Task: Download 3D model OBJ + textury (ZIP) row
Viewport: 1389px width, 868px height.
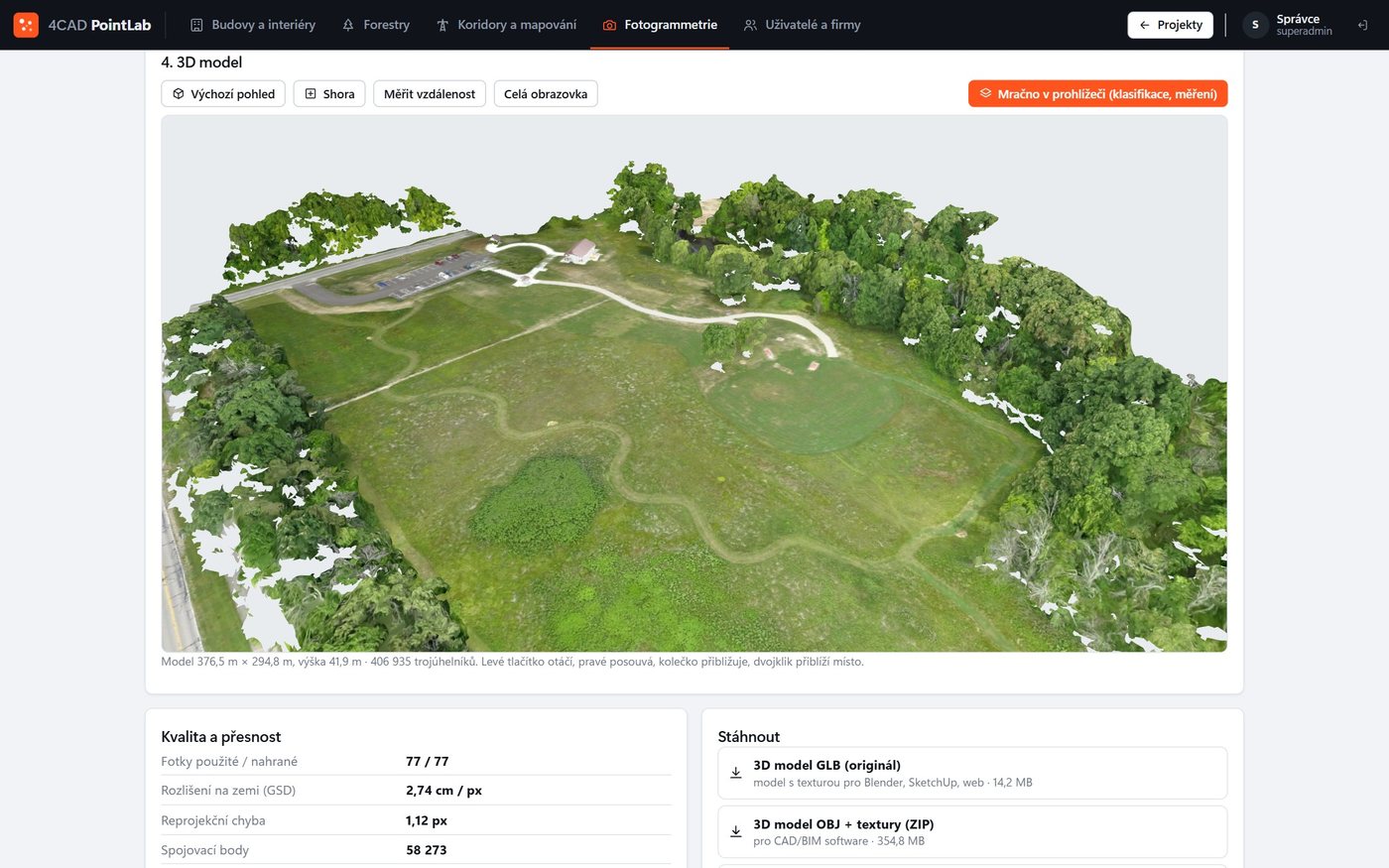Action: click(972, 831)
